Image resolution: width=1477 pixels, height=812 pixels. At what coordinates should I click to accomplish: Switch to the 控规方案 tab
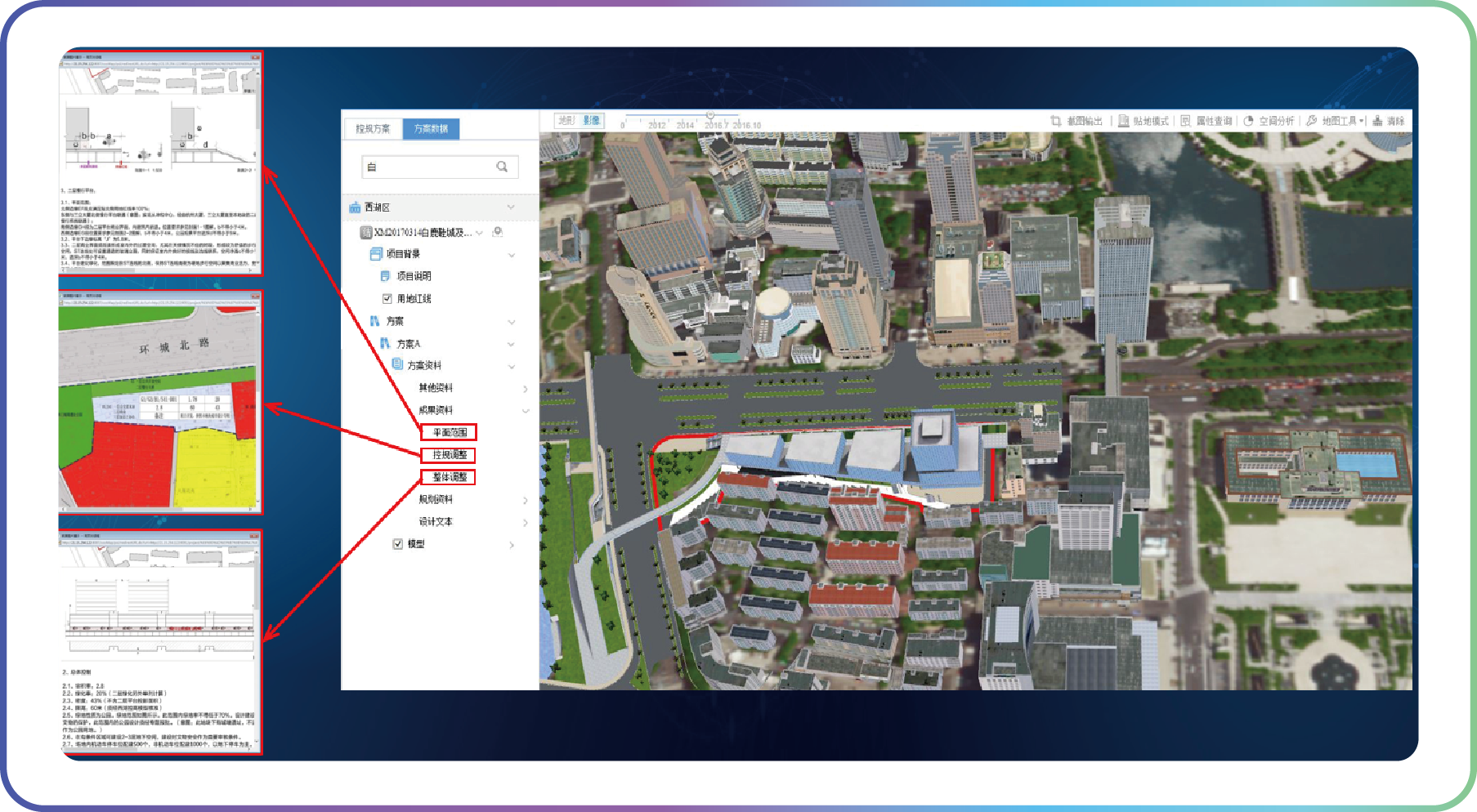[x=373, y=128]
